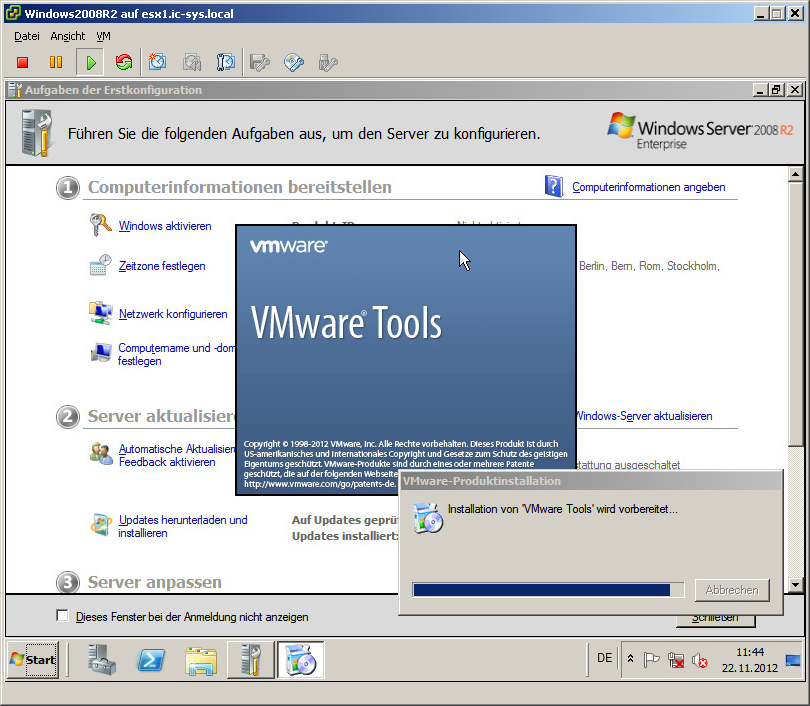Open the 'Netzwerk konfigurieren' link
Image resolution: width=810 pixels, height=706 pixels.
point(173,314)
